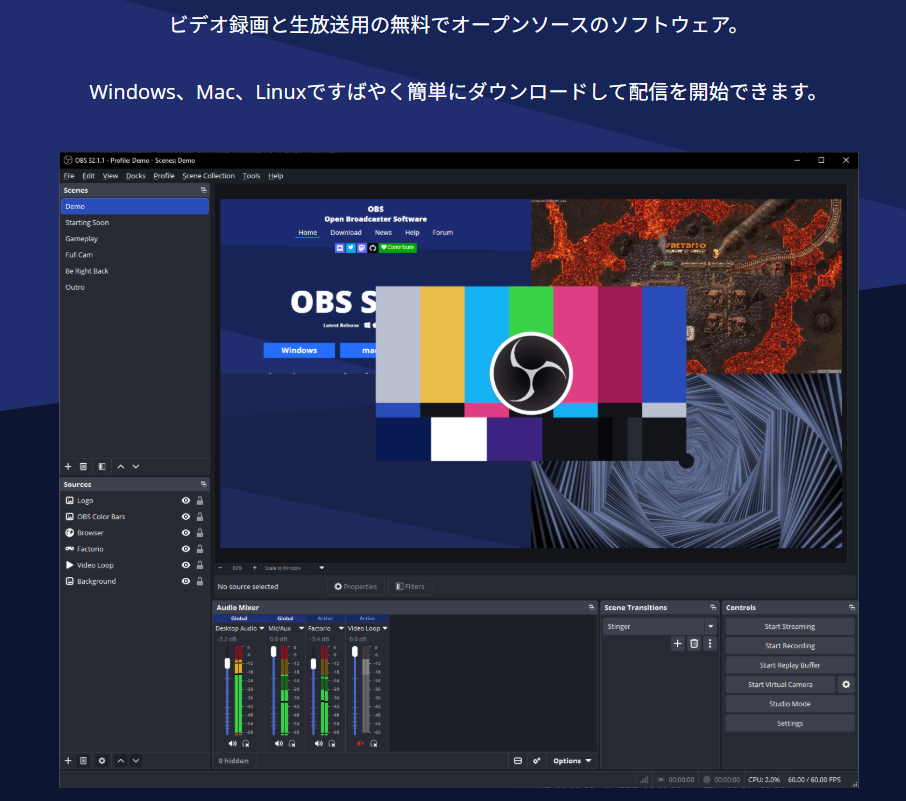Click the trash icon in Scene Transitions

[x=694, y=644]
